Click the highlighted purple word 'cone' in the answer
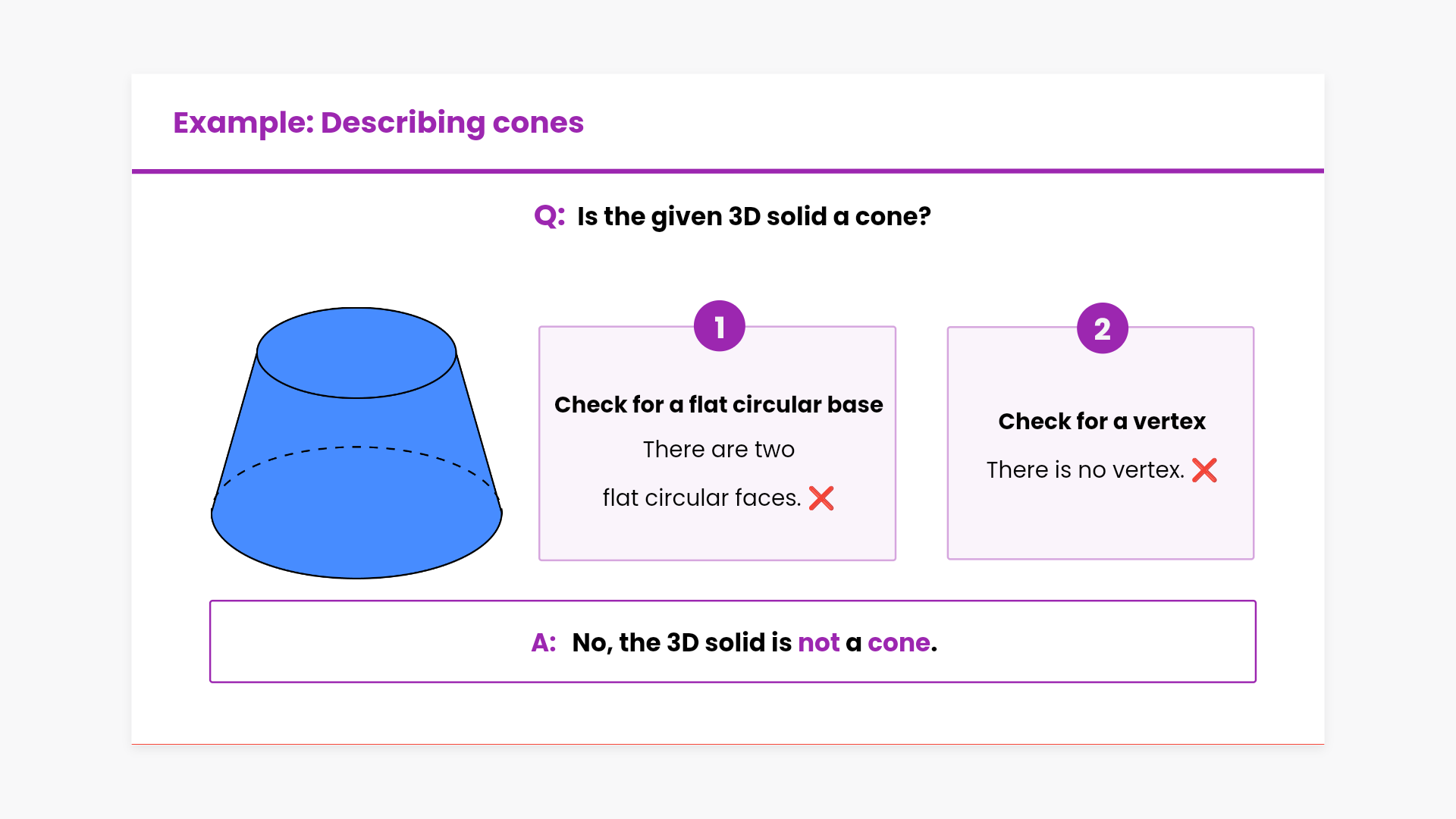 tap(899, 643)
